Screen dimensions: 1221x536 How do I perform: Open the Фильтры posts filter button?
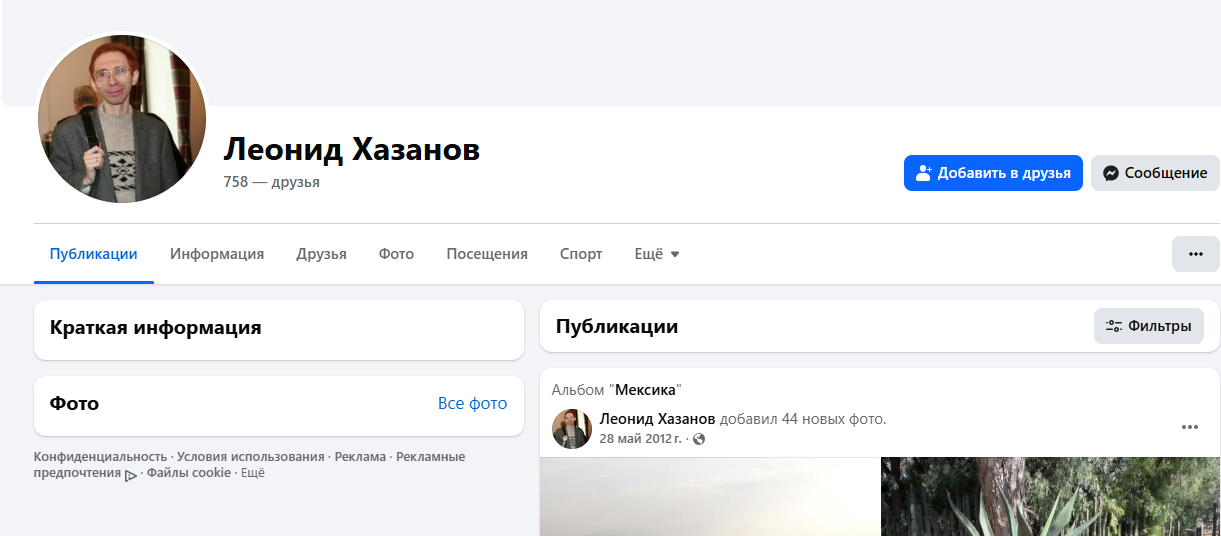pos(1149,326)
